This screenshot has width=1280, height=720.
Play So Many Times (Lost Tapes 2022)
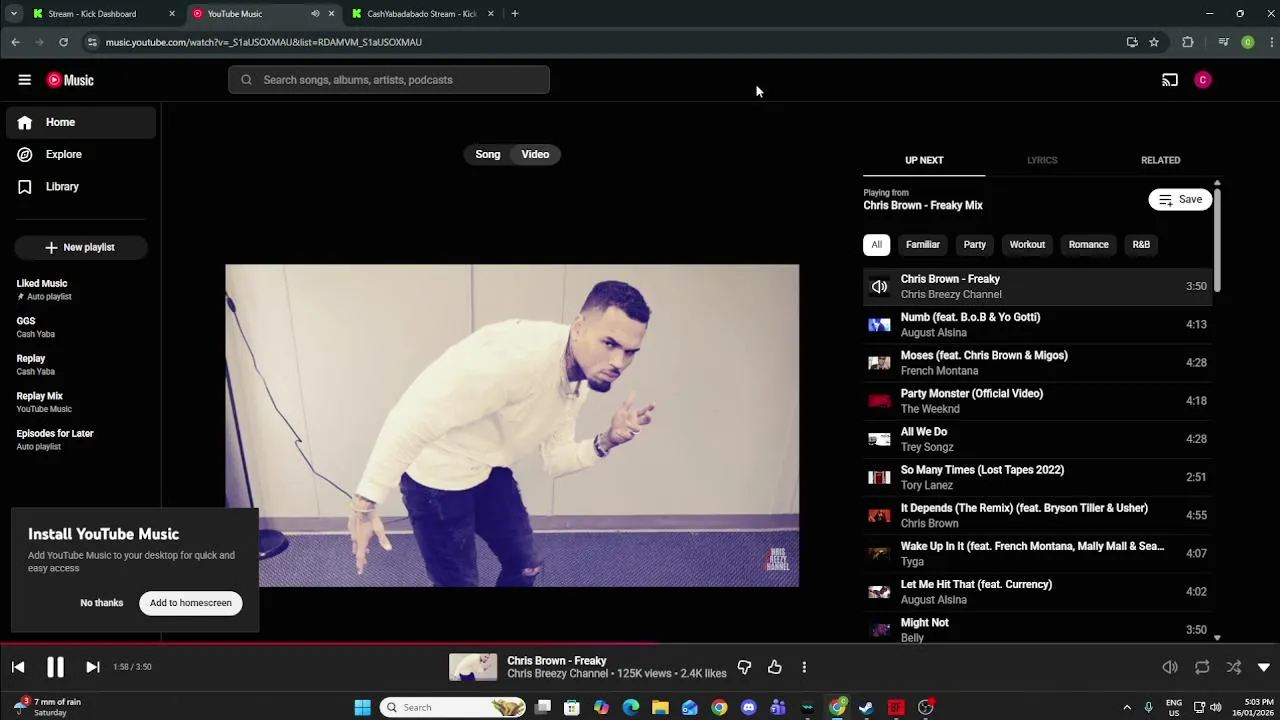(x=1038, y=477)
